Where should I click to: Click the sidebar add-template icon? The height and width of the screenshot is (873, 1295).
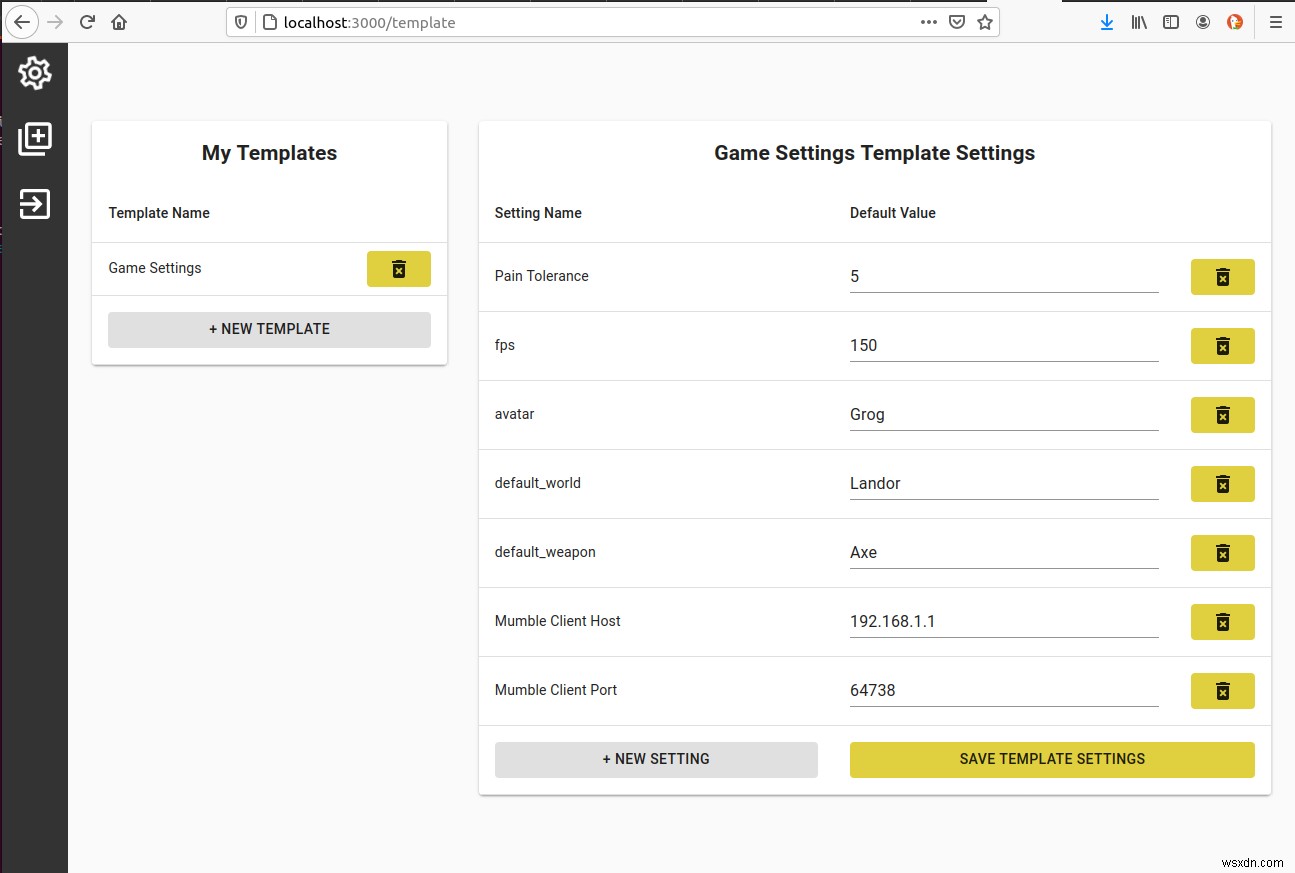pyautogui.click(x=34, y=139)
